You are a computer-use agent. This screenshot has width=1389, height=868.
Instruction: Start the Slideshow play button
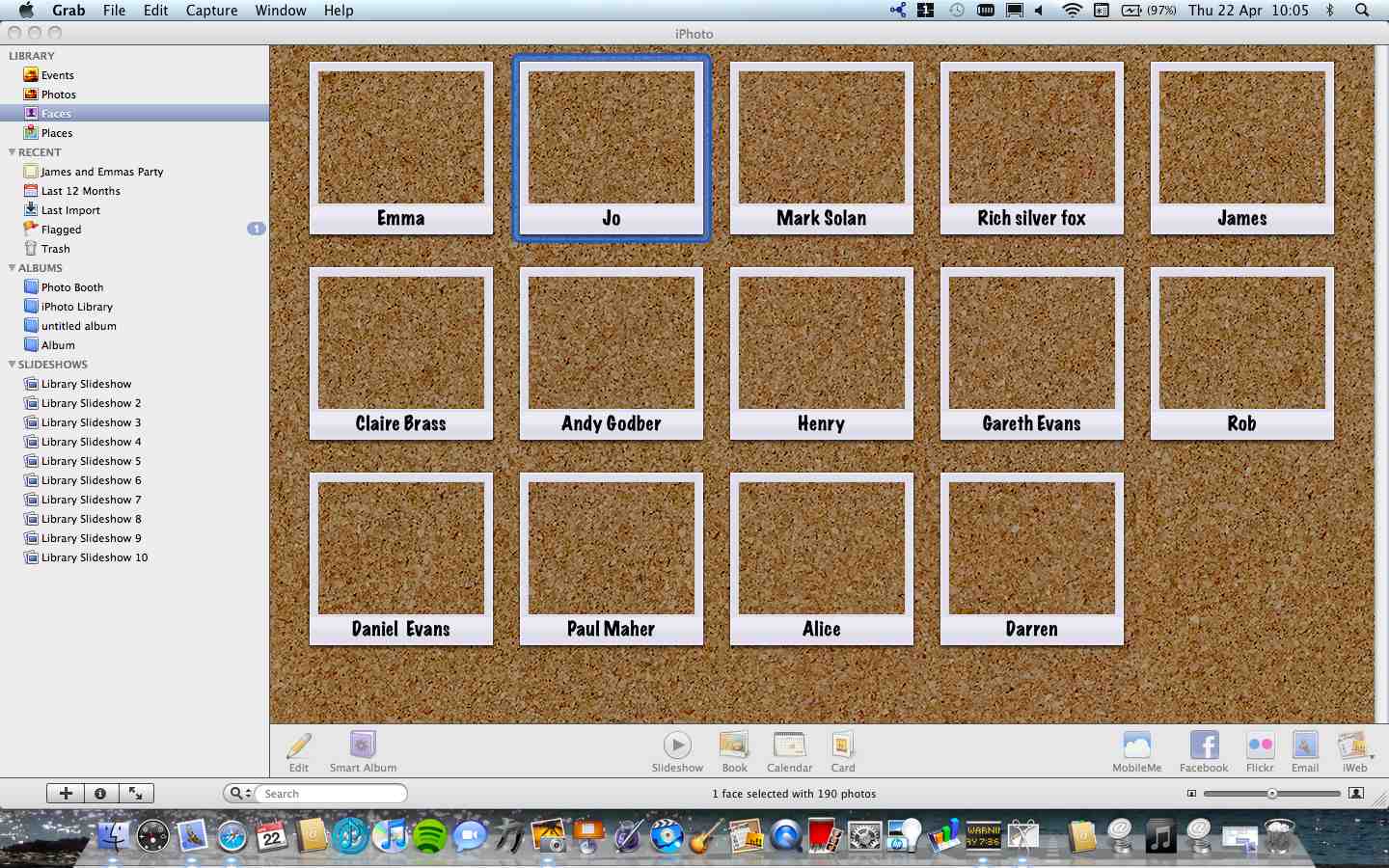[x=677, y=745]
